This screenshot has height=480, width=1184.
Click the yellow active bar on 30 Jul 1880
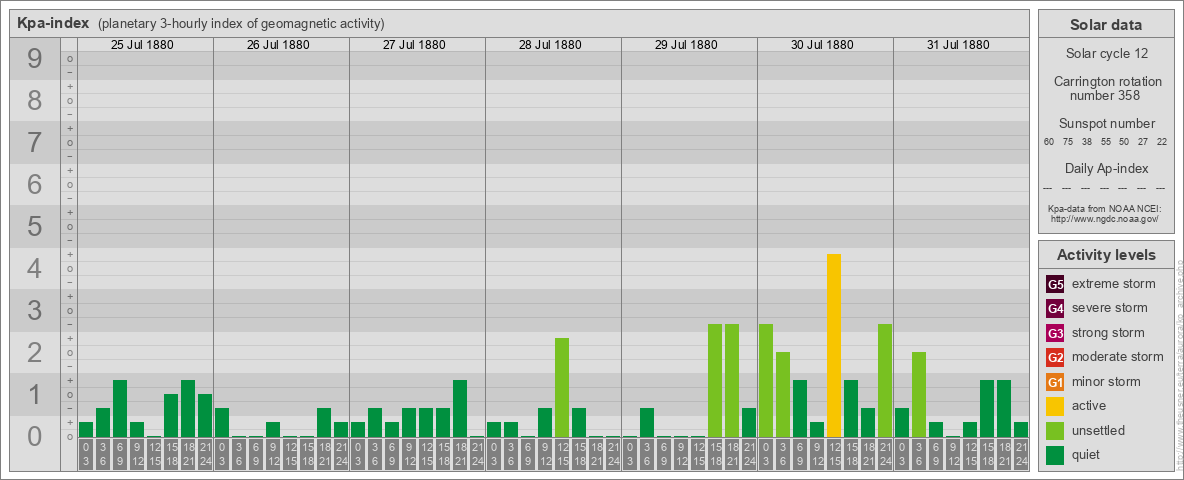pos(834,346)
